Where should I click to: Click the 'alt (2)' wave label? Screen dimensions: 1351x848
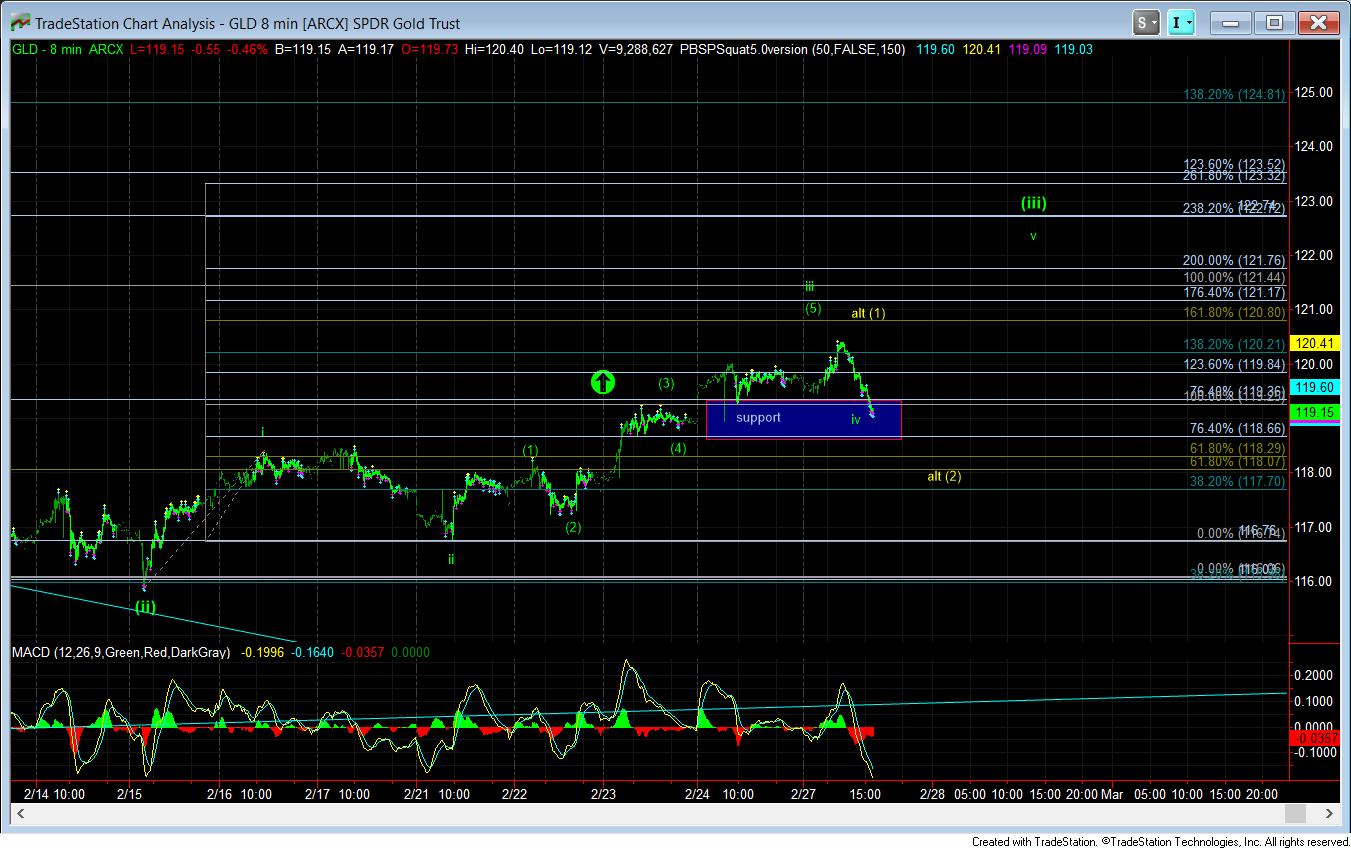[x=944, y=476]
